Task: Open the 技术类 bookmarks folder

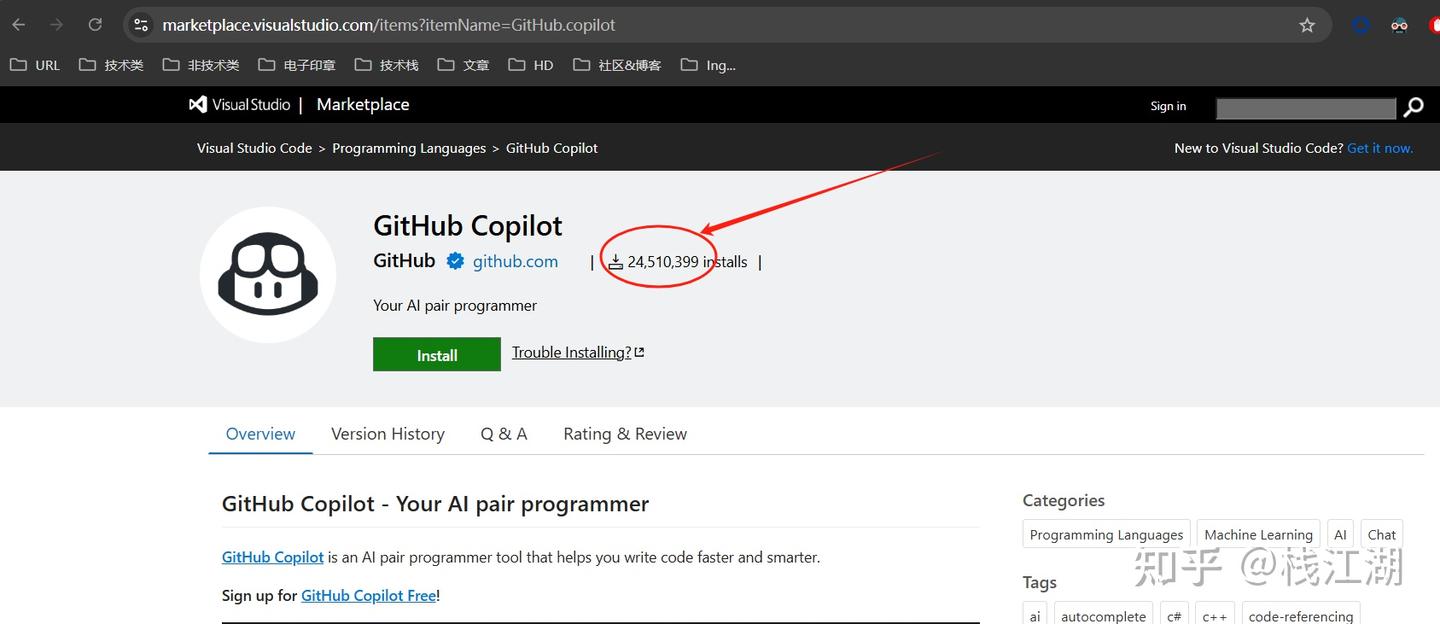Action: tap(111, 64)
